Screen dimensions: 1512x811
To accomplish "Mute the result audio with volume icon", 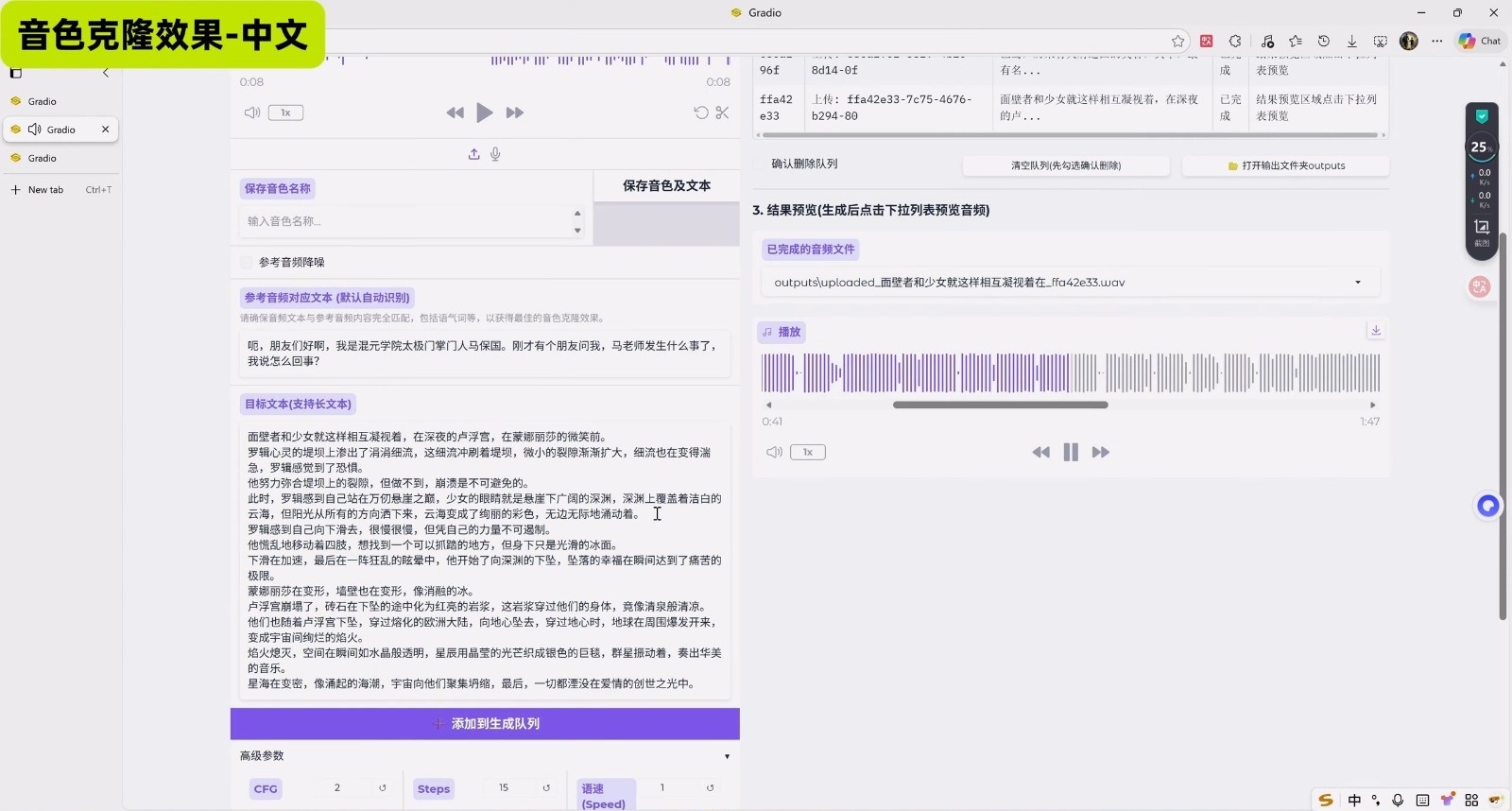I will [x=774, y=453].
